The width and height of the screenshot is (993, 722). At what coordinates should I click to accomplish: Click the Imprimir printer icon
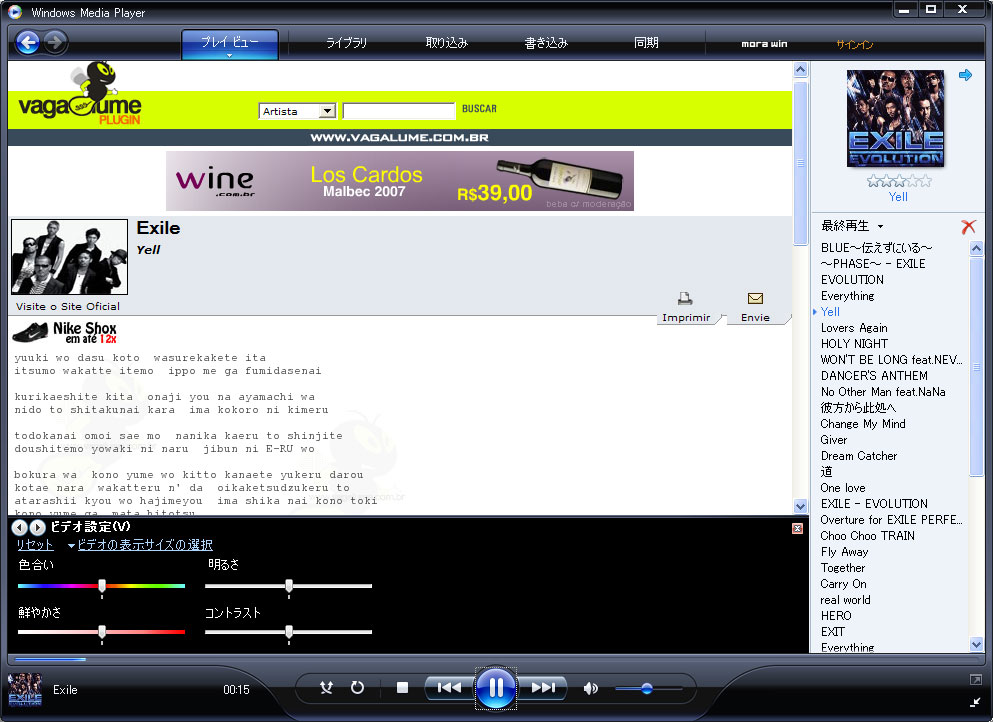pyautogui.click(x=685, y=298)
